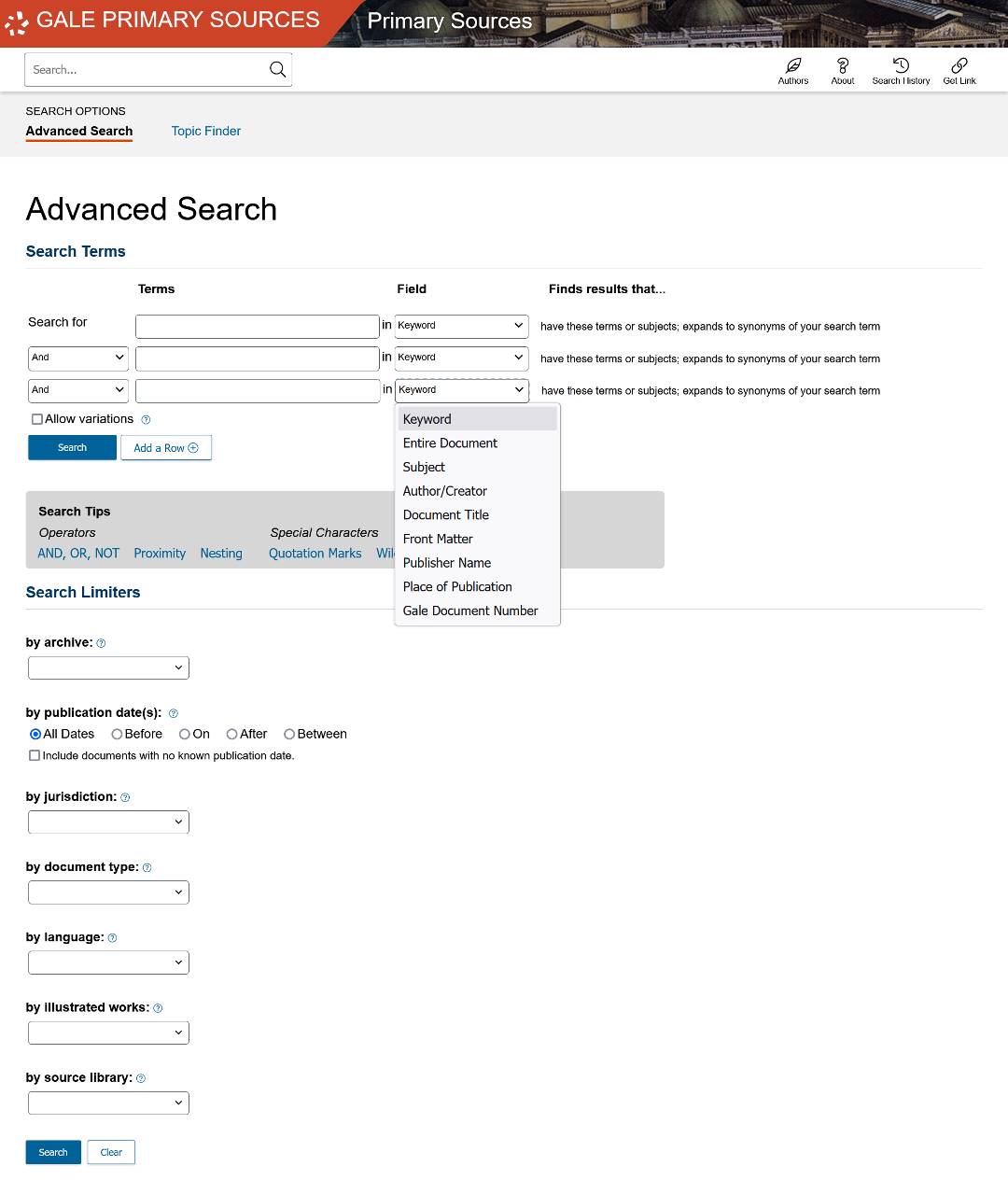1008x1180 pixels.
Task: Collapse the third row Keyword field dropdown
Action: pyautogui.click(x=462, y=390)
